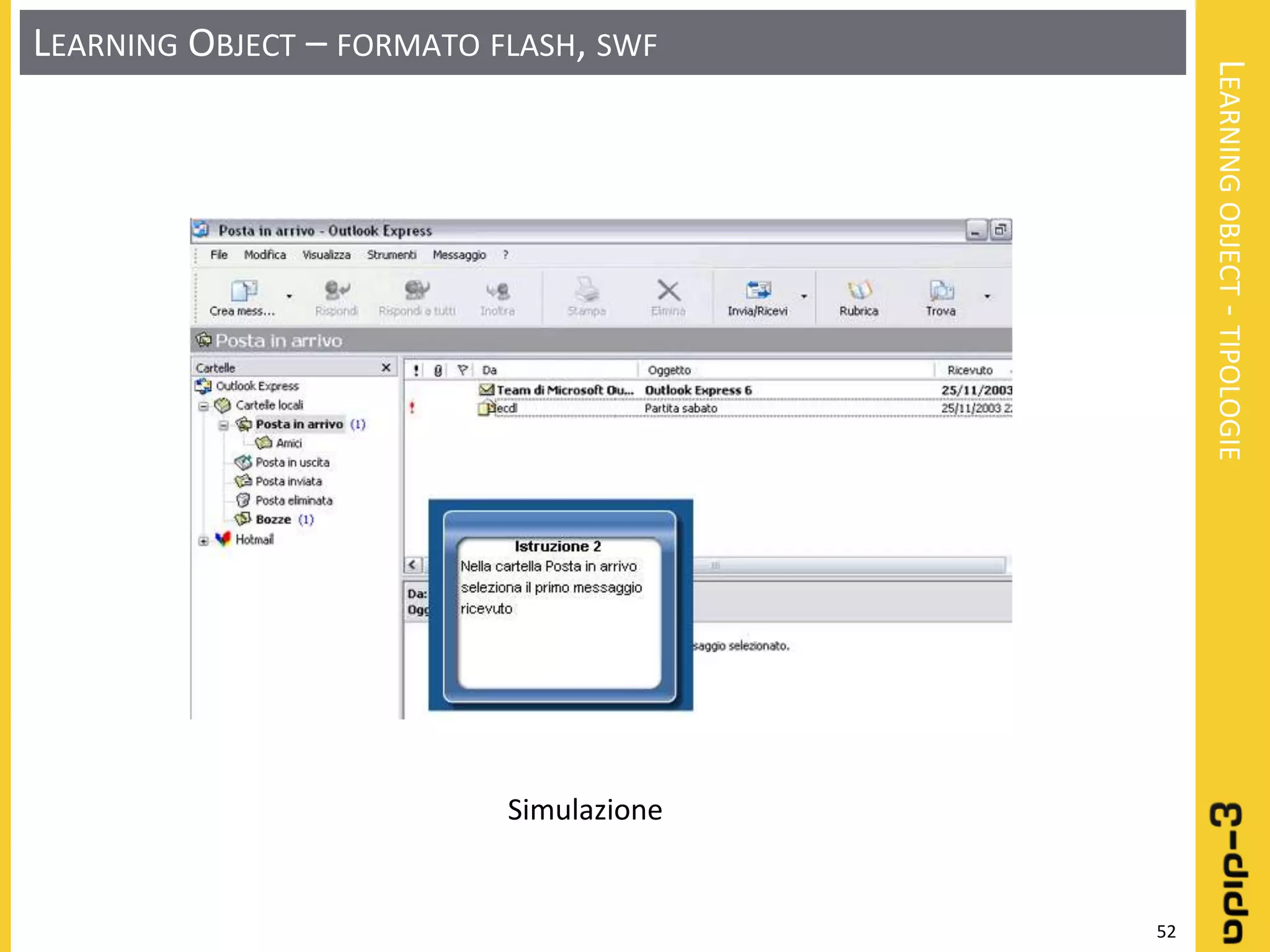The image size is (1270, 952).
Task: Expand the Hotmail folder tree node
Action: click(203, 541)
